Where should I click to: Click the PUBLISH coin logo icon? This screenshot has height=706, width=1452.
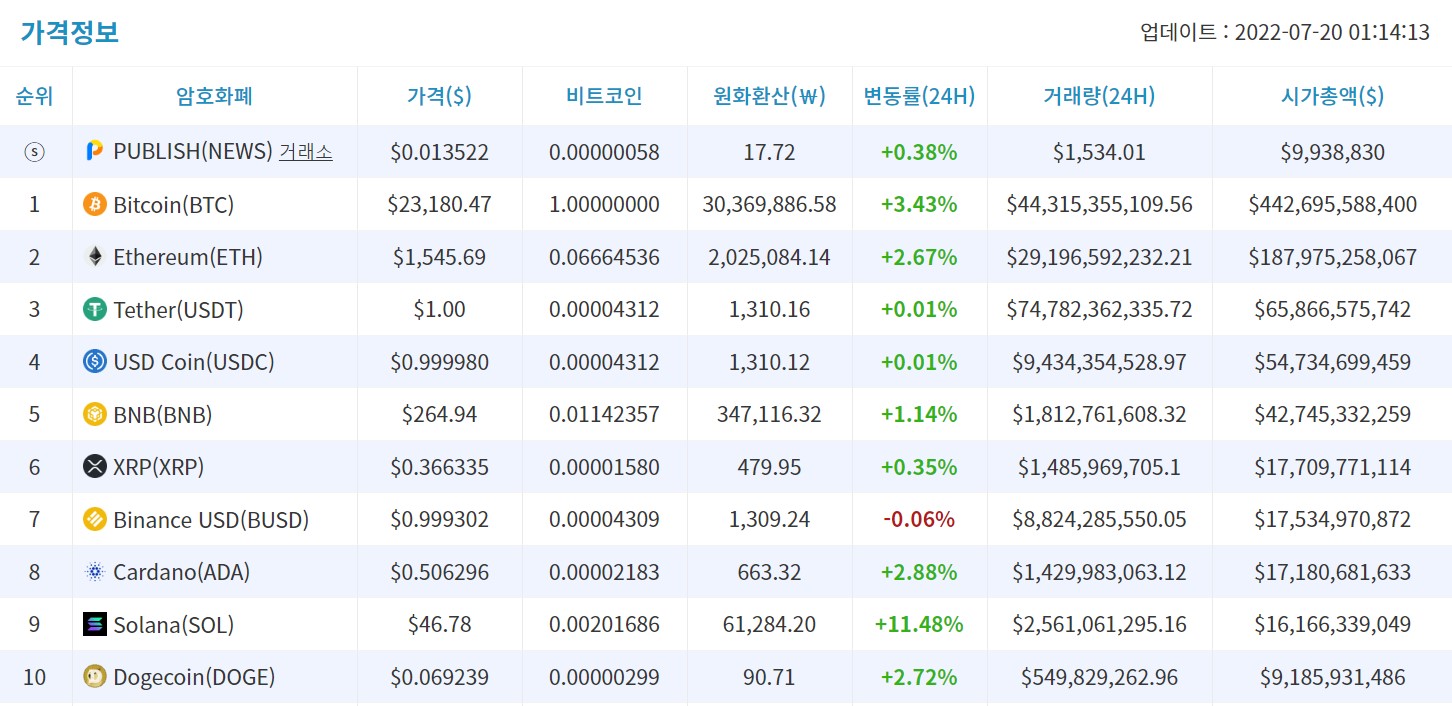pyautogui.click(x=94, y=151)
